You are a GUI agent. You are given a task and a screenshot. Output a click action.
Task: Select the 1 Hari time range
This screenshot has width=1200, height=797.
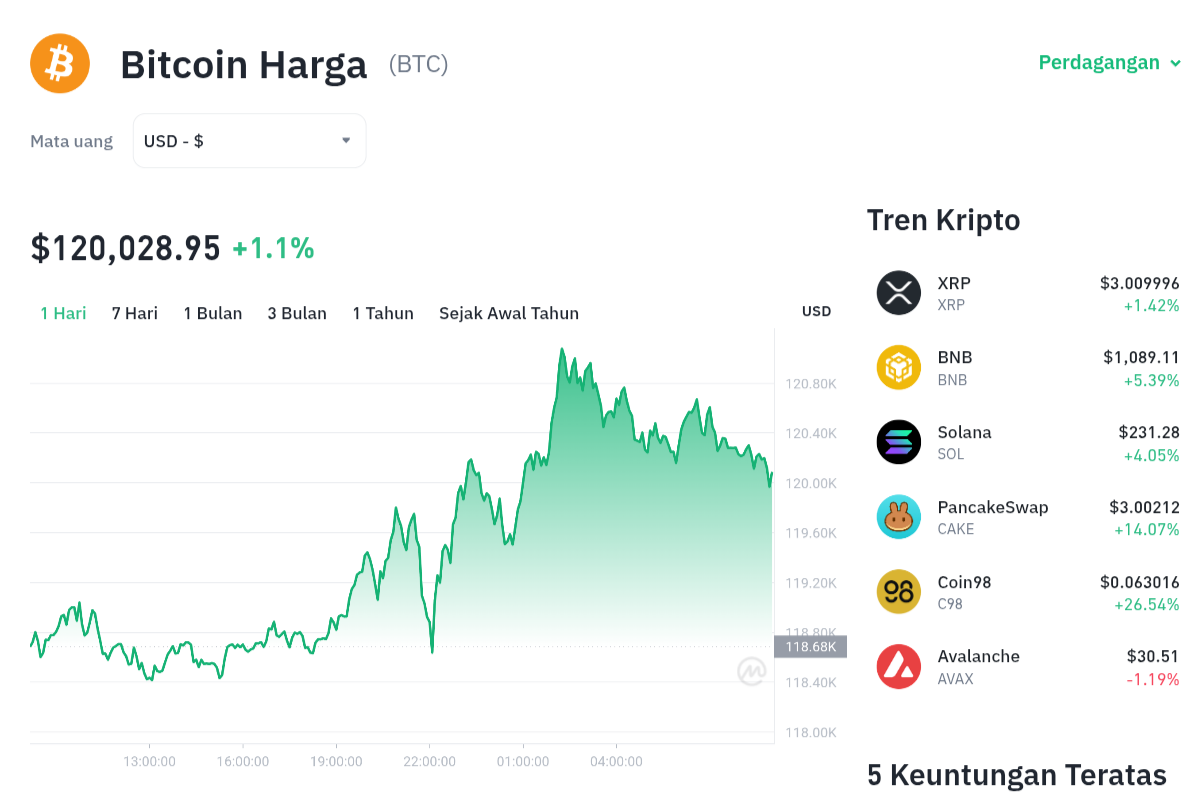coord(63,313)
